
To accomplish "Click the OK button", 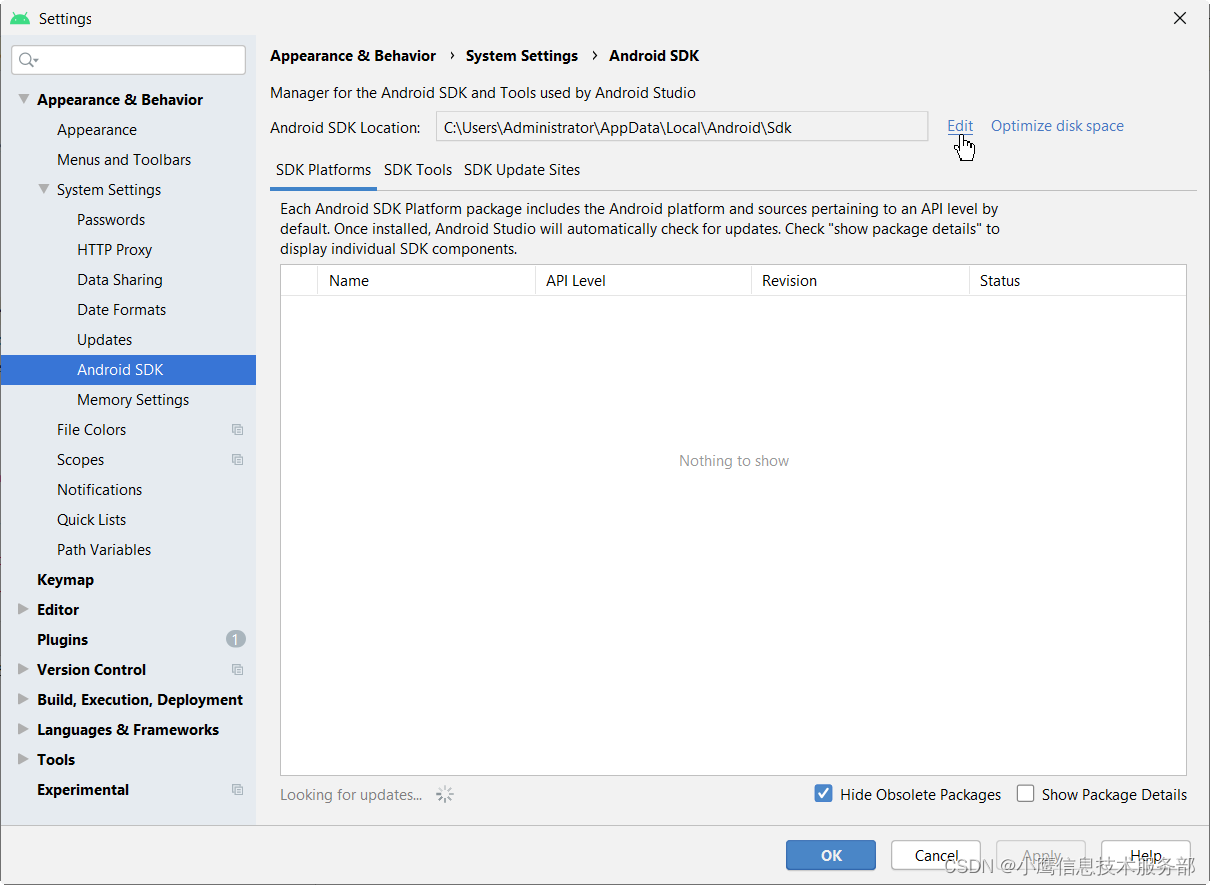I will [x=831, y=855].
